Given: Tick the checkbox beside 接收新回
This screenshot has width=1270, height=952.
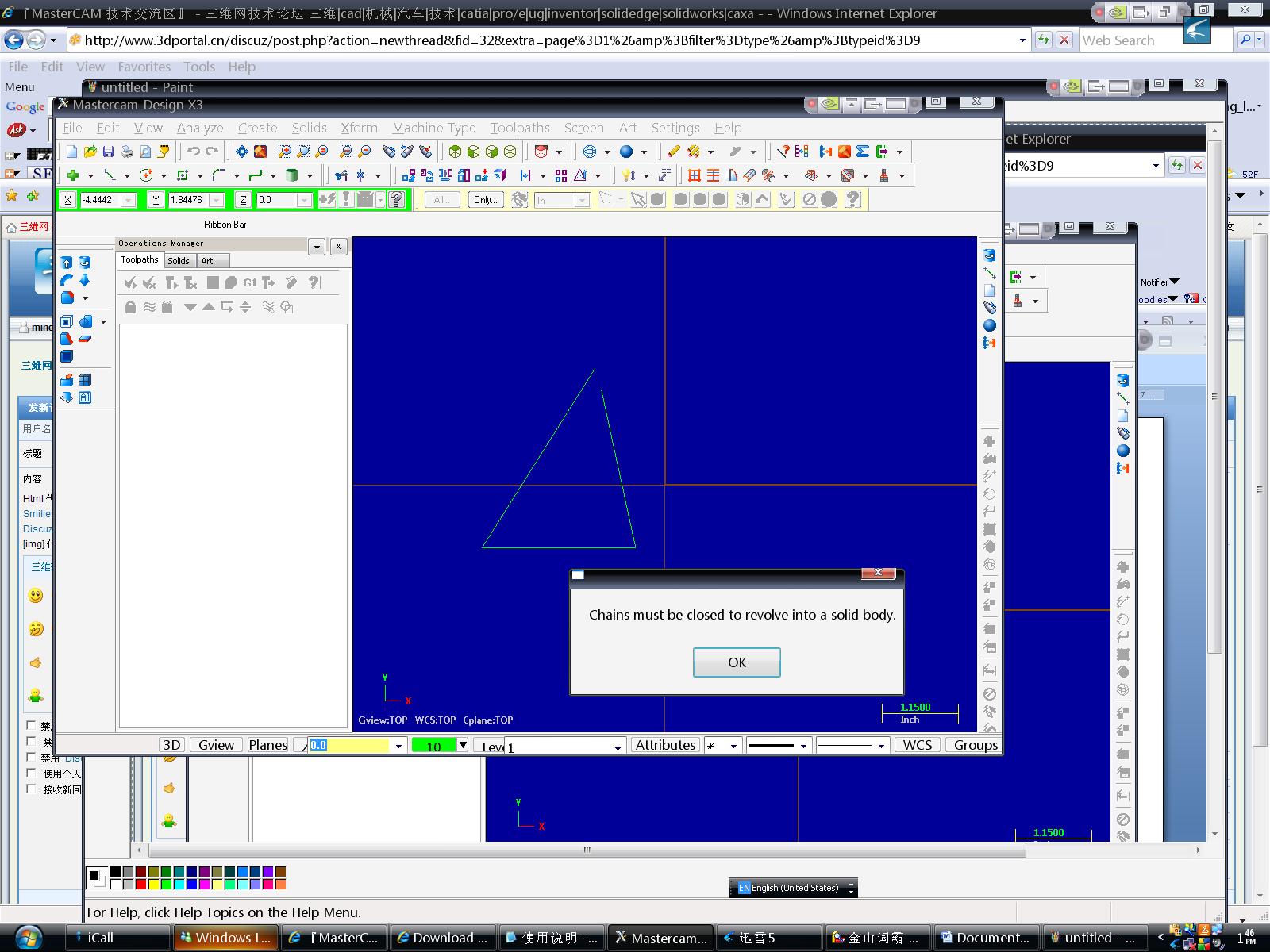Looking at the screenshot, I should click(x=32, y=789).
